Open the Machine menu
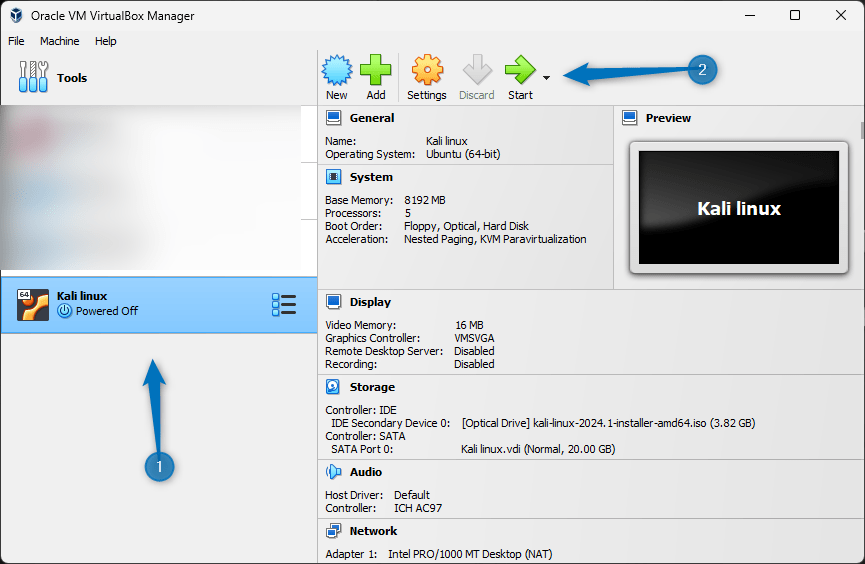 point(60,41)
